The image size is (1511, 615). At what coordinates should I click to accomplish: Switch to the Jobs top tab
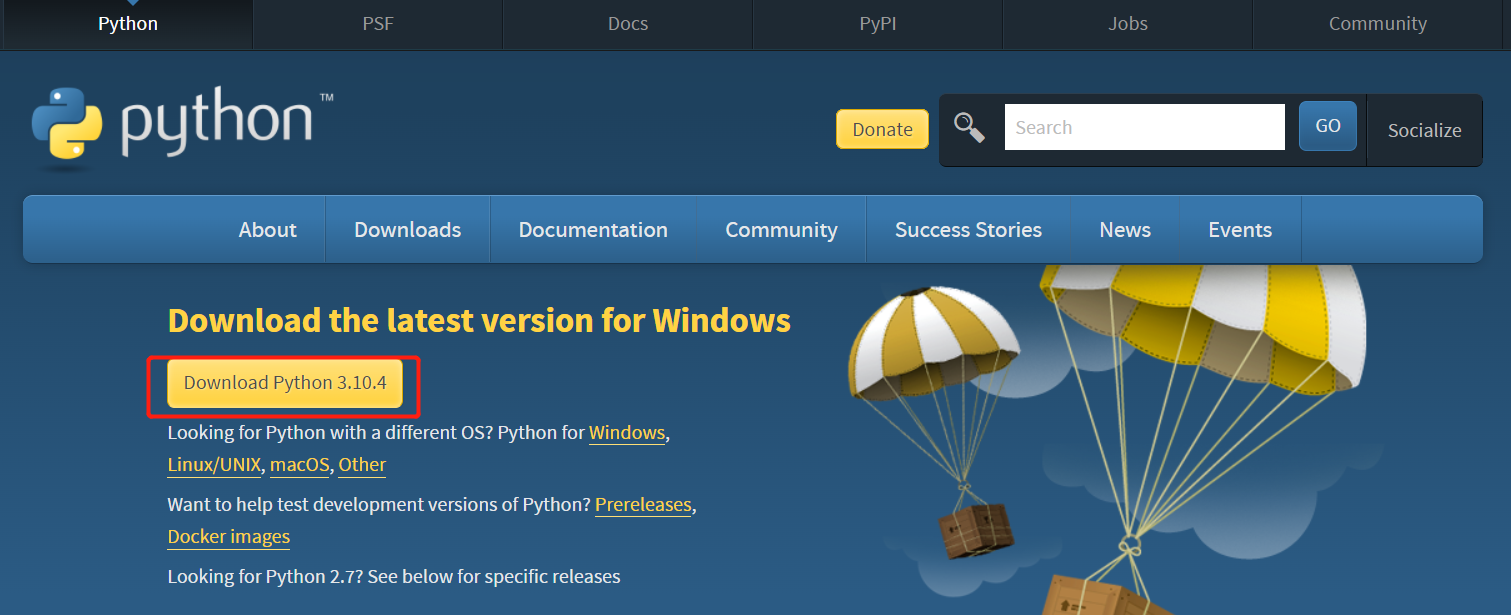1128,24
